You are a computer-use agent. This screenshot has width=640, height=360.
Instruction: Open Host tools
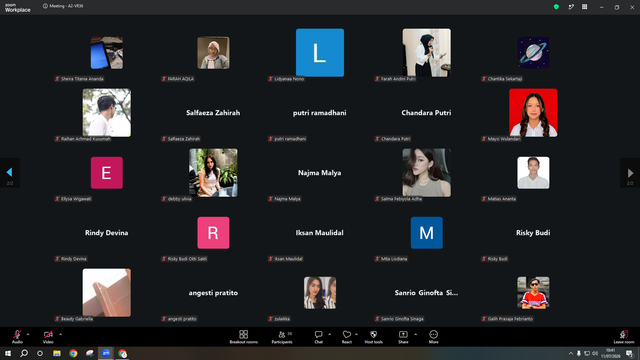(x=373, y=337)
